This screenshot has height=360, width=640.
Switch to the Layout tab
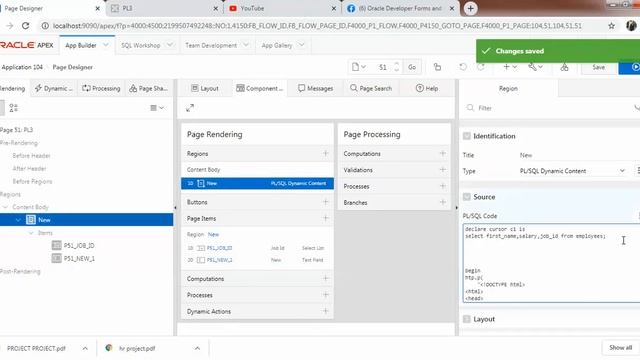pyautogui.click(x=205, y=88)
